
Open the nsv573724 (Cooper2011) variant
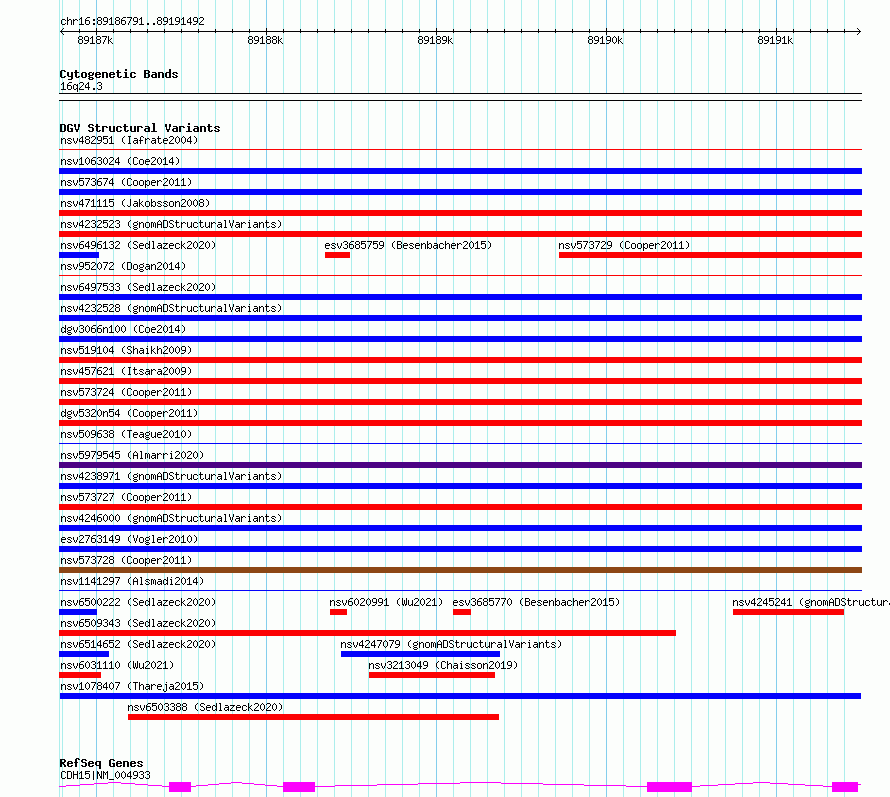pos(126,392)
